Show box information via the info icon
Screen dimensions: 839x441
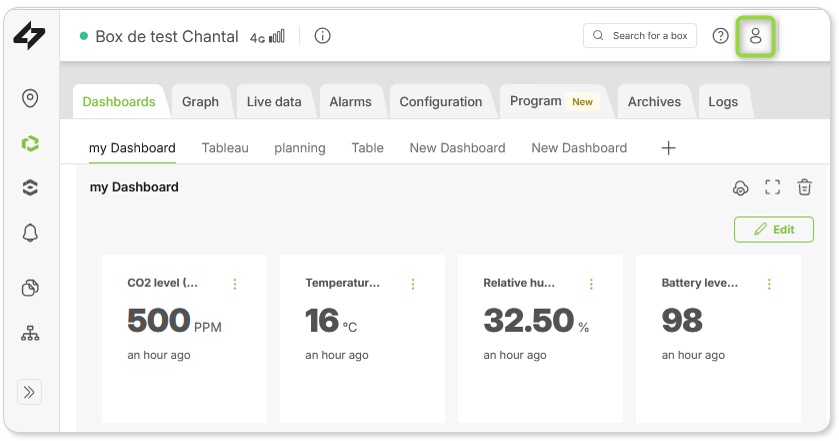[x=322, y=36]
